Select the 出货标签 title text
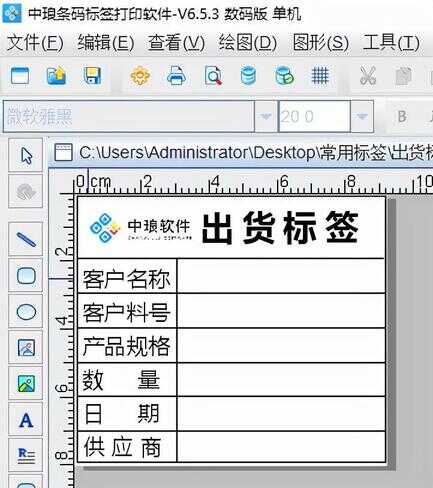Screen dimensions: 433x488 pos(280,228)
